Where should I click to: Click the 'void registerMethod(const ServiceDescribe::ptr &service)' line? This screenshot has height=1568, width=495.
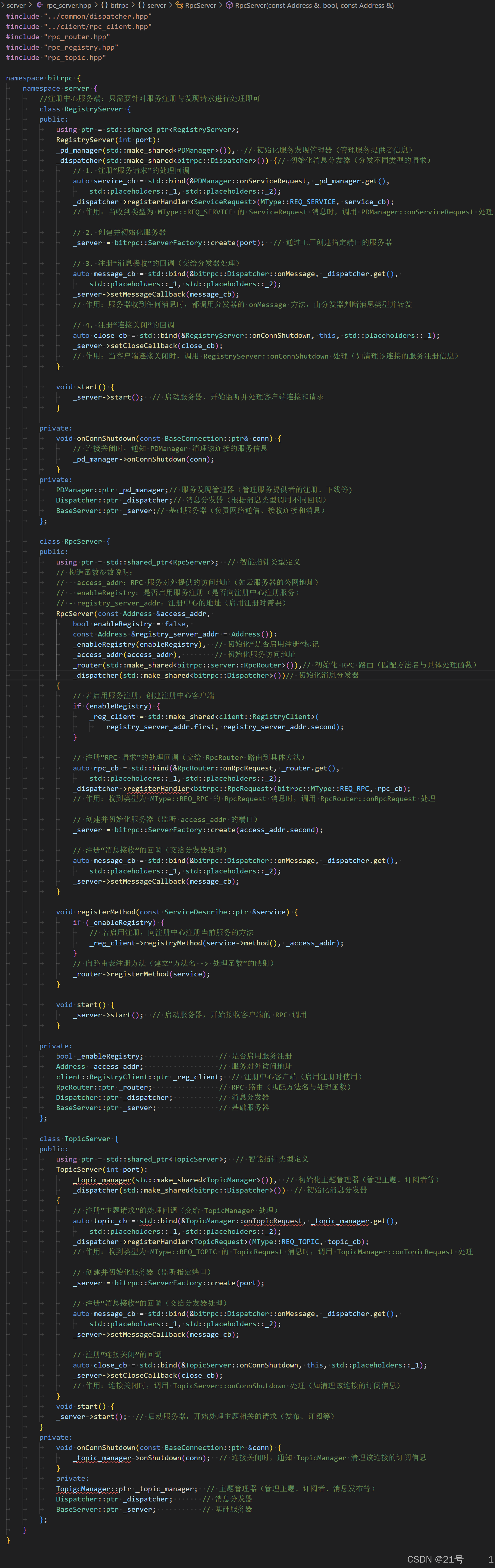[177, 913]
